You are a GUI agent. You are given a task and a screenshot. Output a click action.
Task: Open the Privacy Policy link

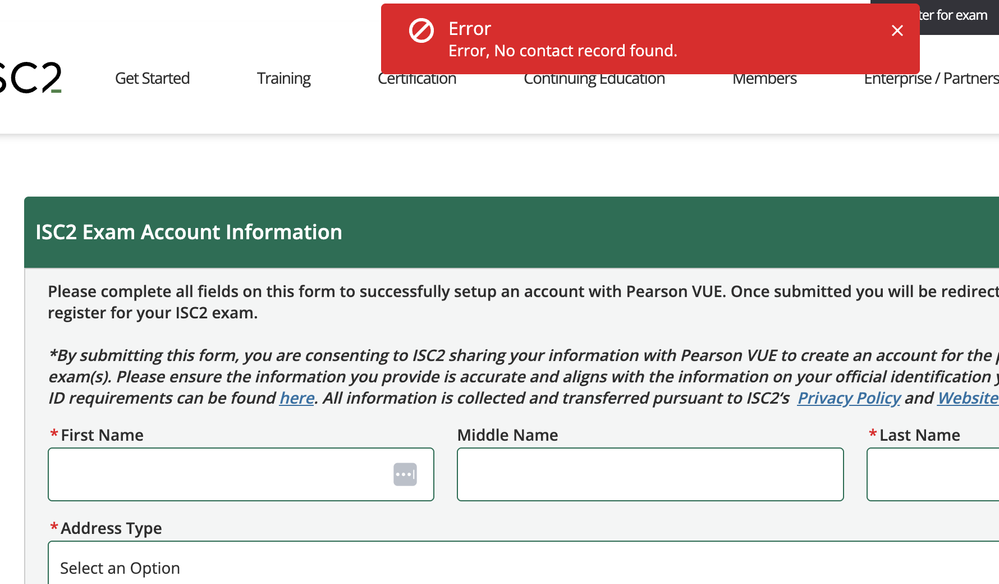pyautogui.click(x=849, y=398)
